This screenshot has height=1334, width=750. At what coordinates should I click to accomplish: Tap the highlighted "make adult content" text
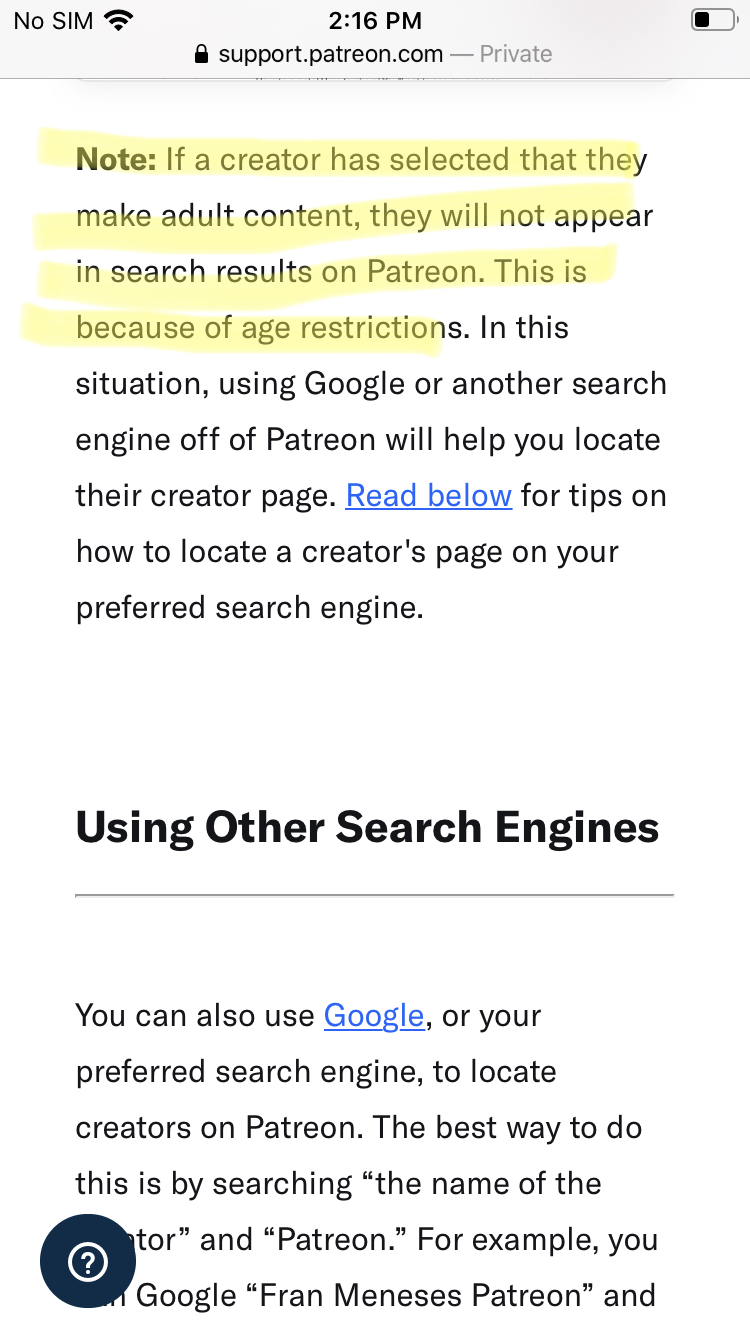pos(218,217)
